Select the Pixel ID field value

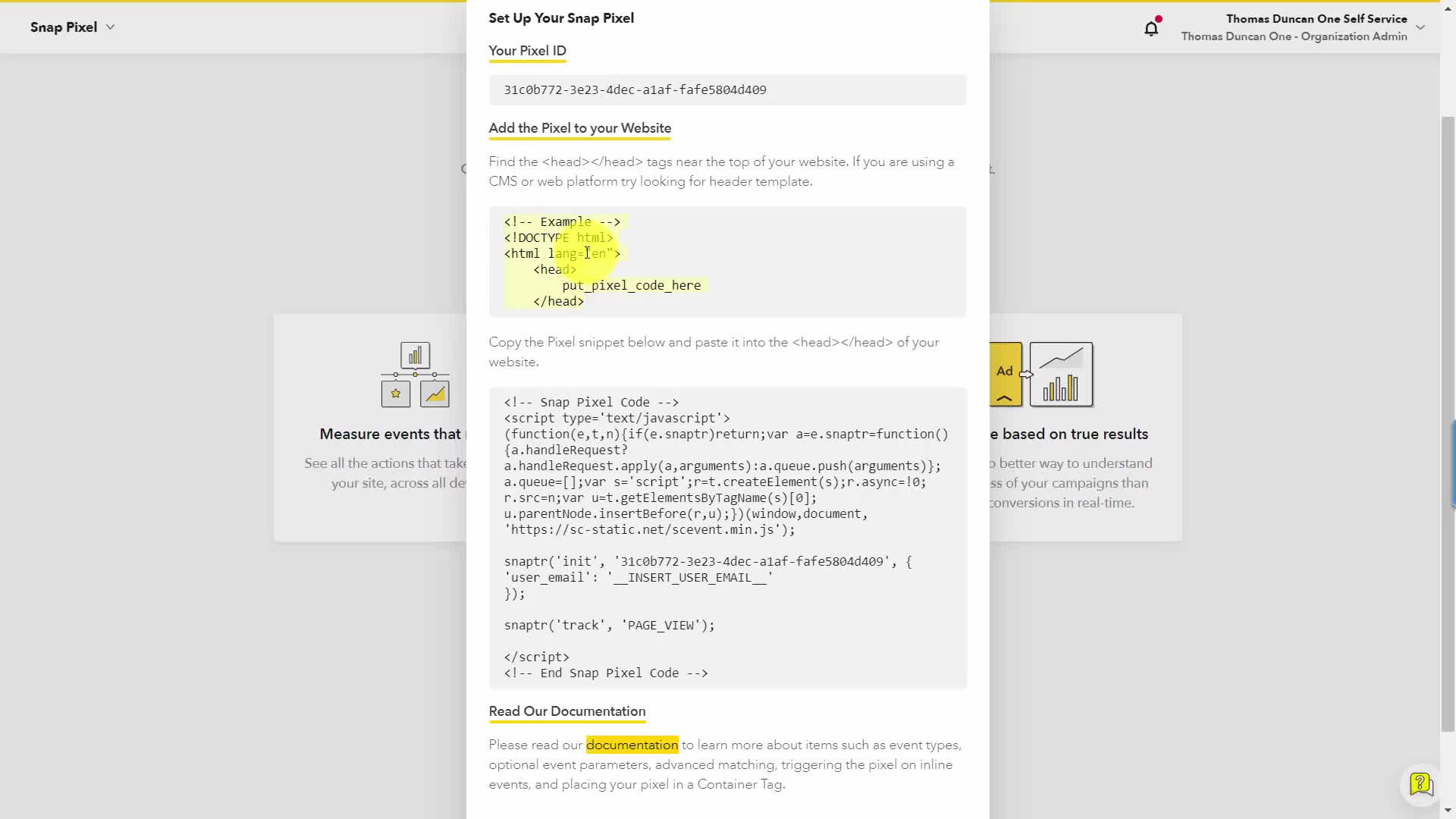(727, 89)
